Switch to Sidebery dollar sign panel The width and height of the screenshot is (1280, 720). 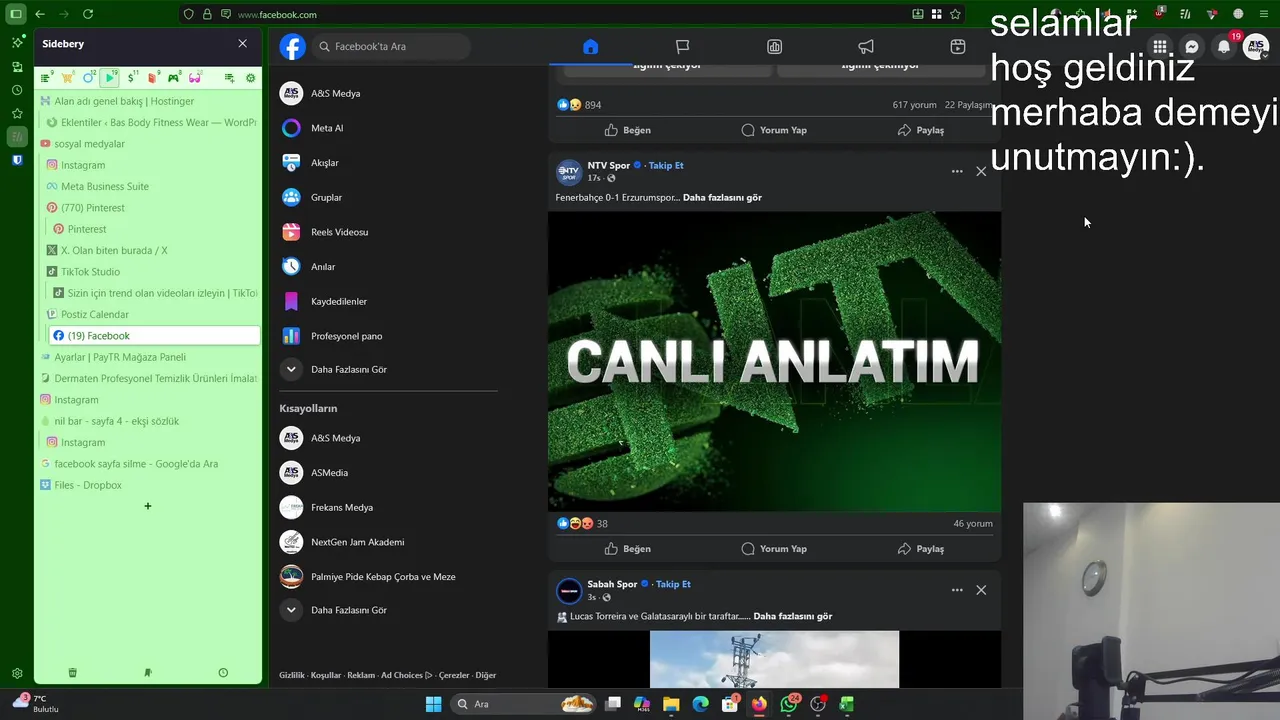pyautogui.click(x=132, y=77)
